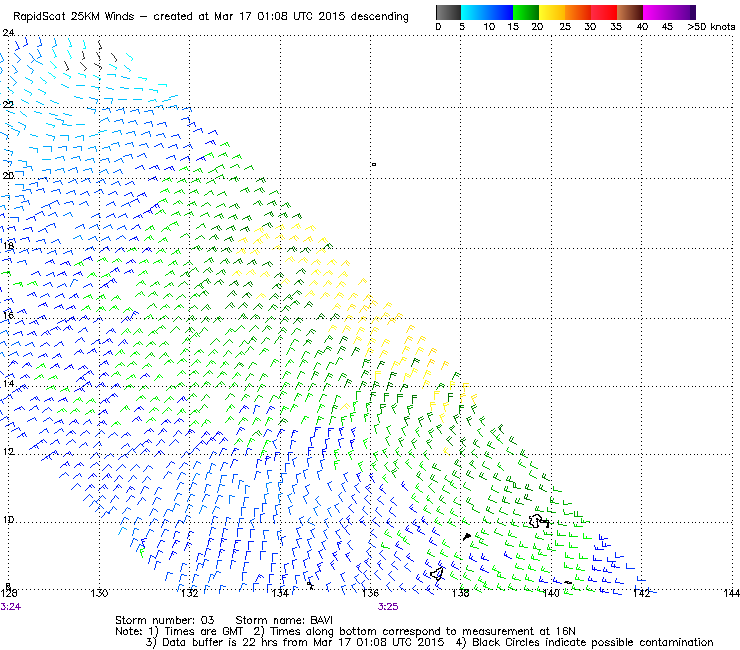Click the longitude label 132
The image size is (740, 650).
coord(190,593)
